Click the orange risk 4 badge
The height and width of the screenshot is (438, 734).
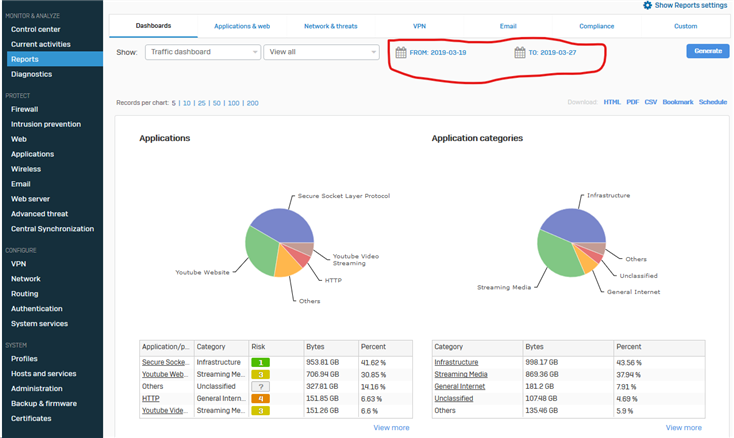pos(258,398)
